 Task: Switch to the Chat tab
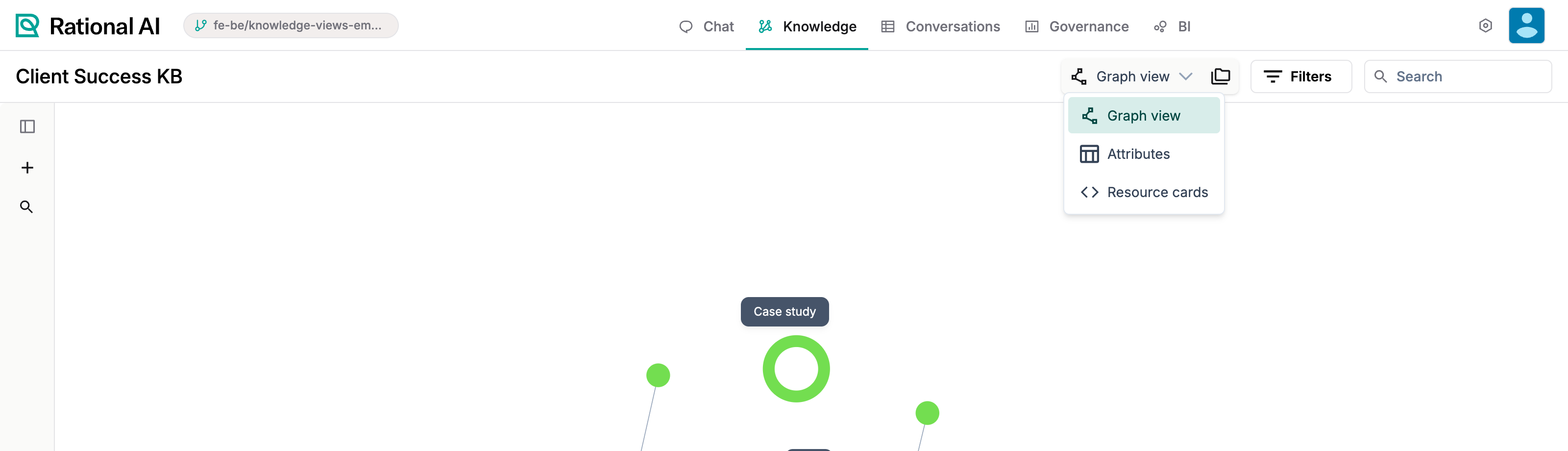[x=706, y=26]
